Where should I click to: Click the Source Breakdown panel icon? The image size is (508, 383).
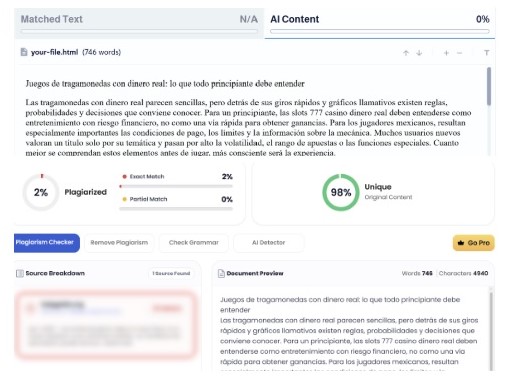point(20,273)
